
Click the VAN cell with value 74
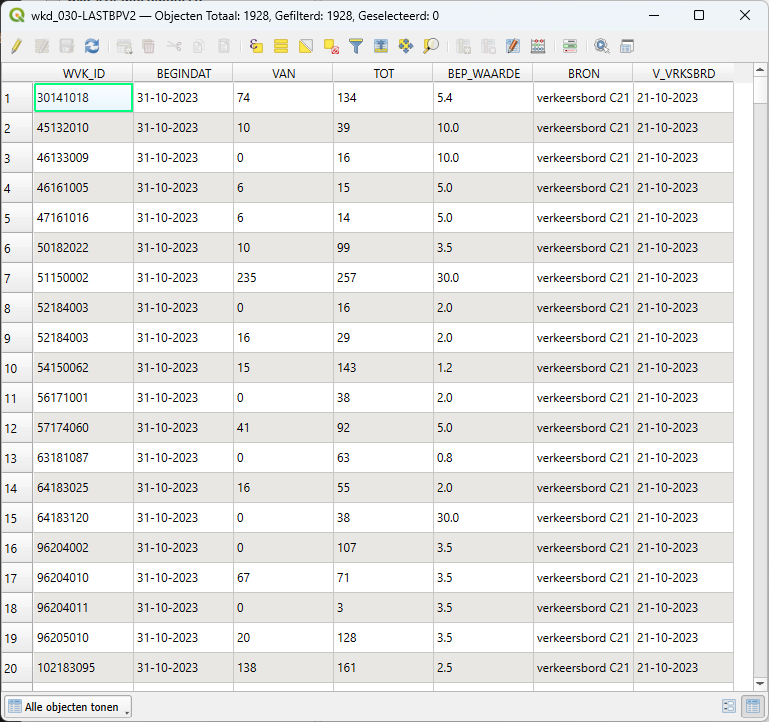click(x=283, y=98)
